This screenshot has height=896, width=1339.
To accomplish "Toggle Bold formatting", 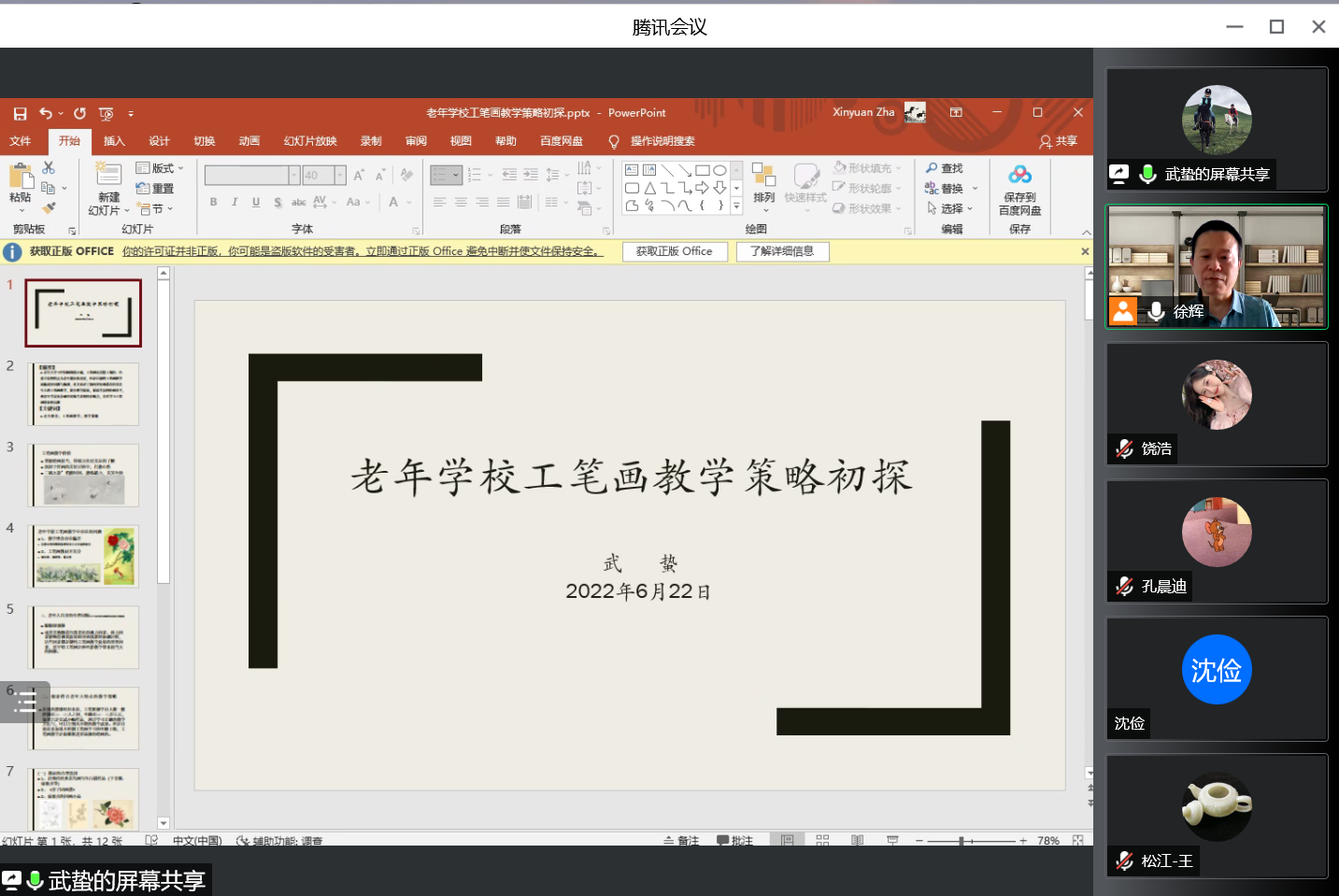I will [x=214, y=202].
